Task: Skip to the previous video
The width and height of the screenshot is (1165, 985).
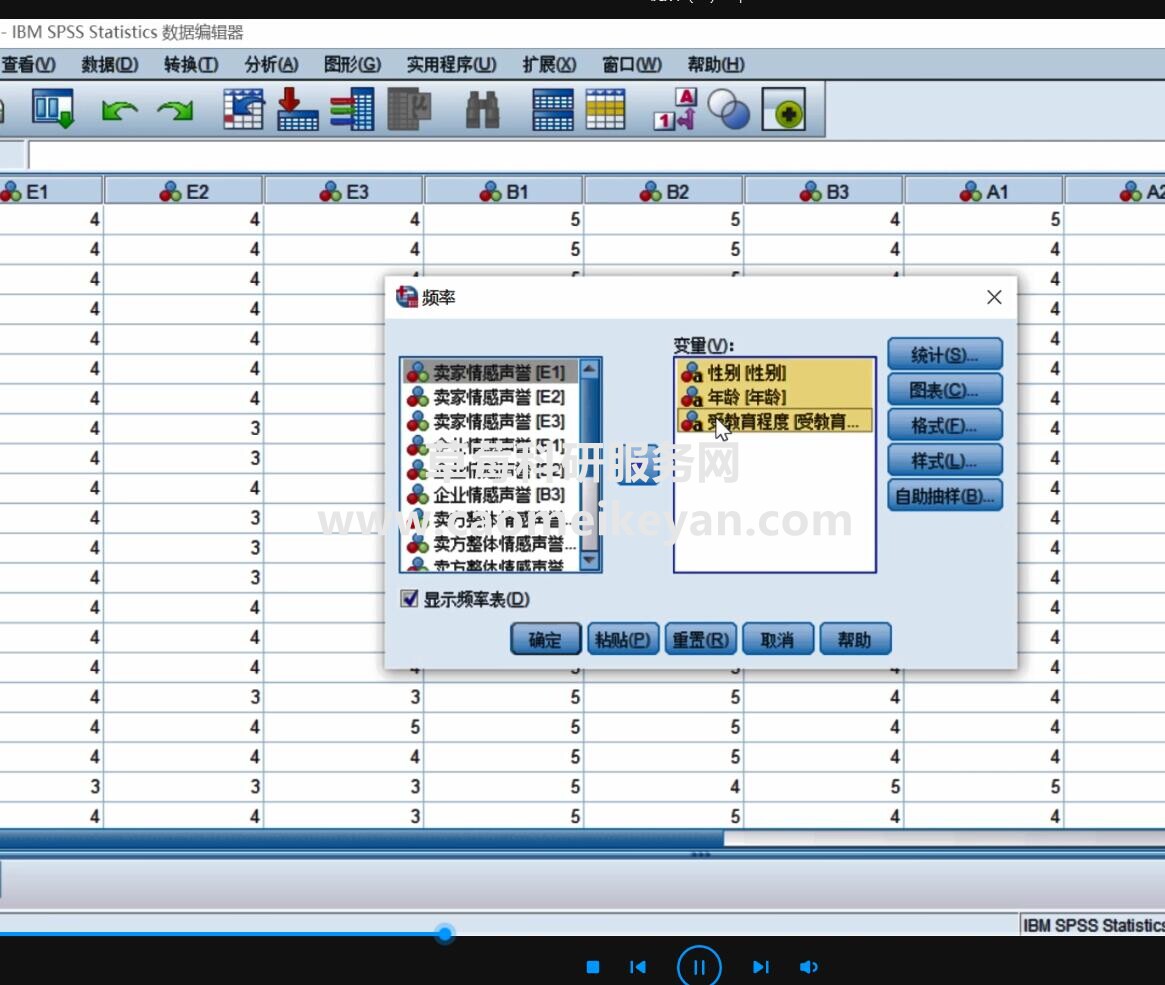Action: point(637,966)
